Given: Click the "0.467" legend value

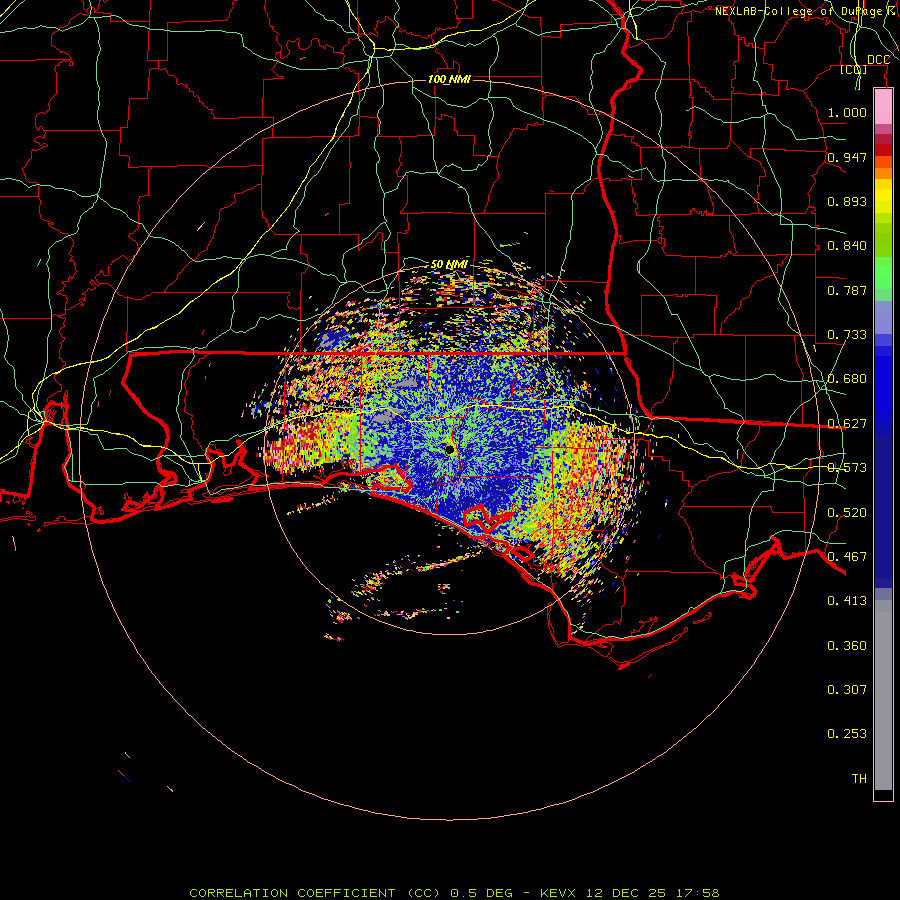Looking at the screenshot, I should coord(847,557).
